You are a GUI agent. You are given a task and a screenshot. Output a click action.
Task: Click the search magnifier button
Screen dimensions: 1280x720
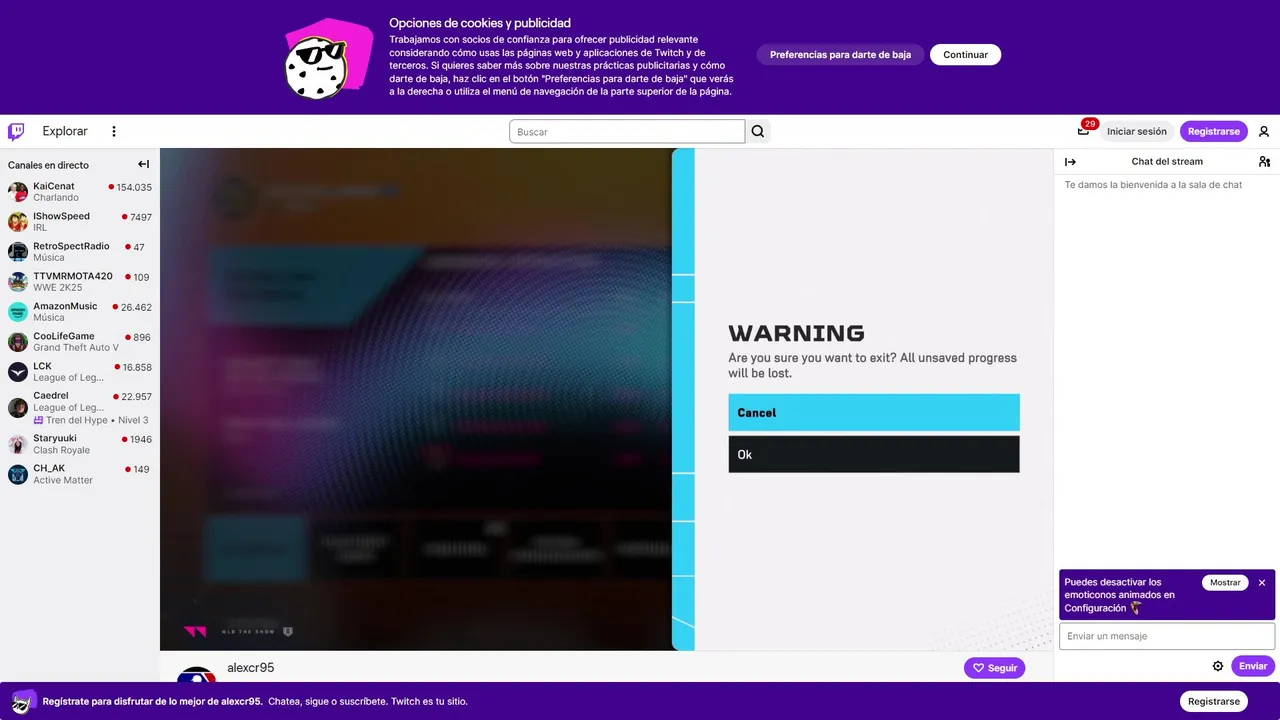(x=758, y=131)
